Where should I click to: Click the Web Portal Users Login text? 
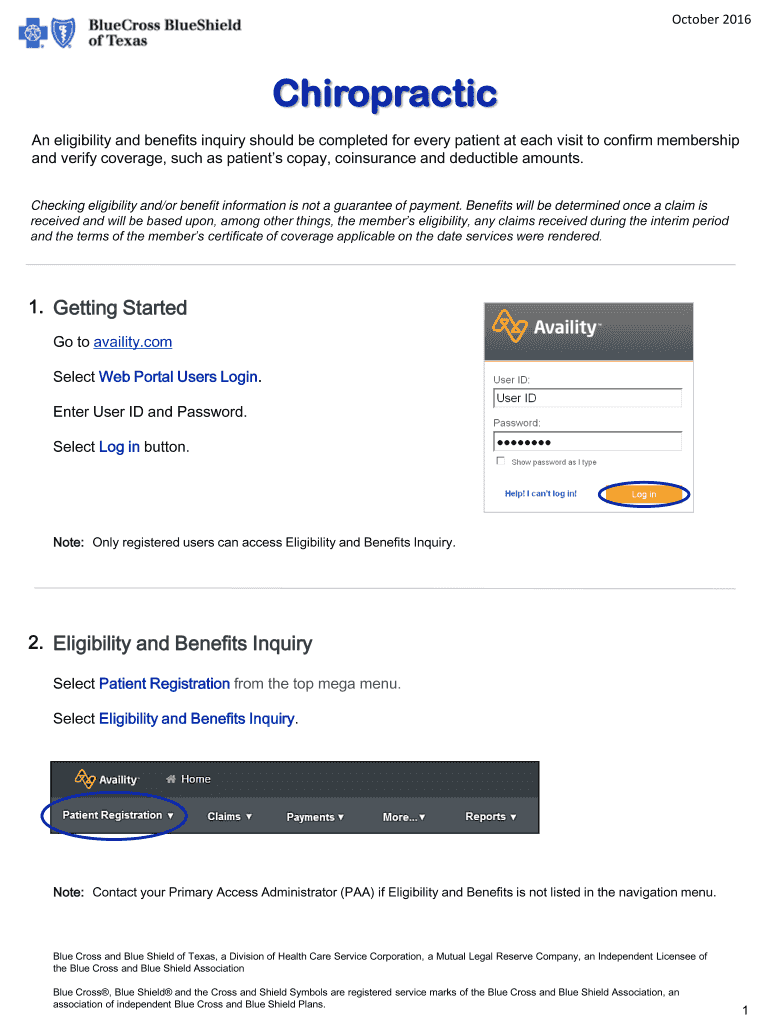click(x=178, y=377)
